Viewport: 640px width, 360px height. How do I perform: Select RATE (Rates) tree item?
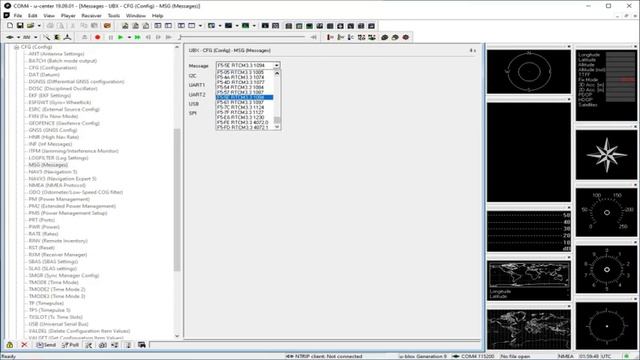43,234
